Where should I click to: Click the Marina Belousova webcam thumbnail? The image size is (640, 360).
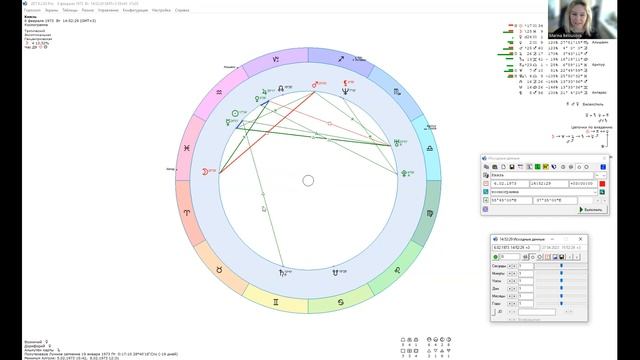pyautogui.click(x=582, y=19)
